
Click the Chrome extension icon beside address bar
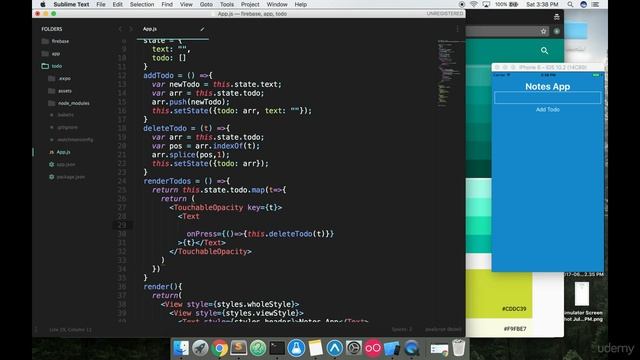tap(557, 31)
